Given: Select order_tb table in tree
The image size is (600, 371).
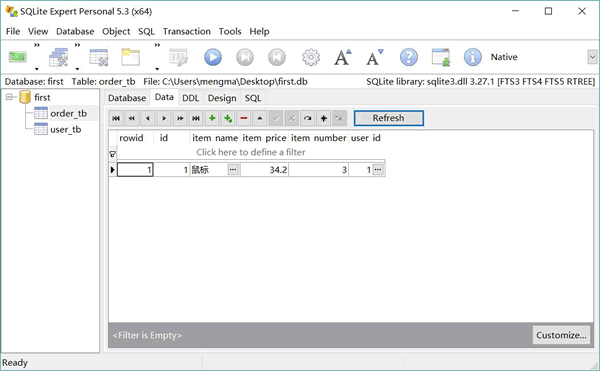Looking at the screenshot, I should pyautogui.click(x=68, y=113).
